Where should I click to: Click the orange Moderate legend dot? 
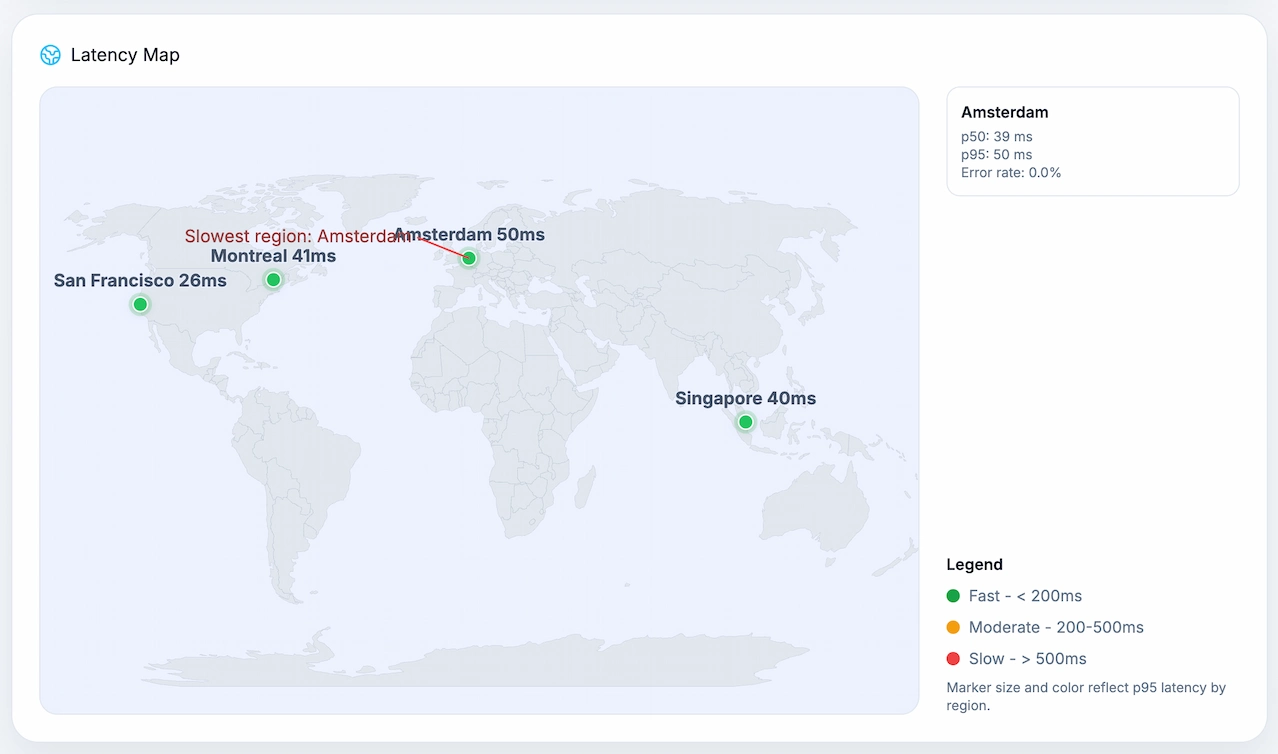(952, 627)
